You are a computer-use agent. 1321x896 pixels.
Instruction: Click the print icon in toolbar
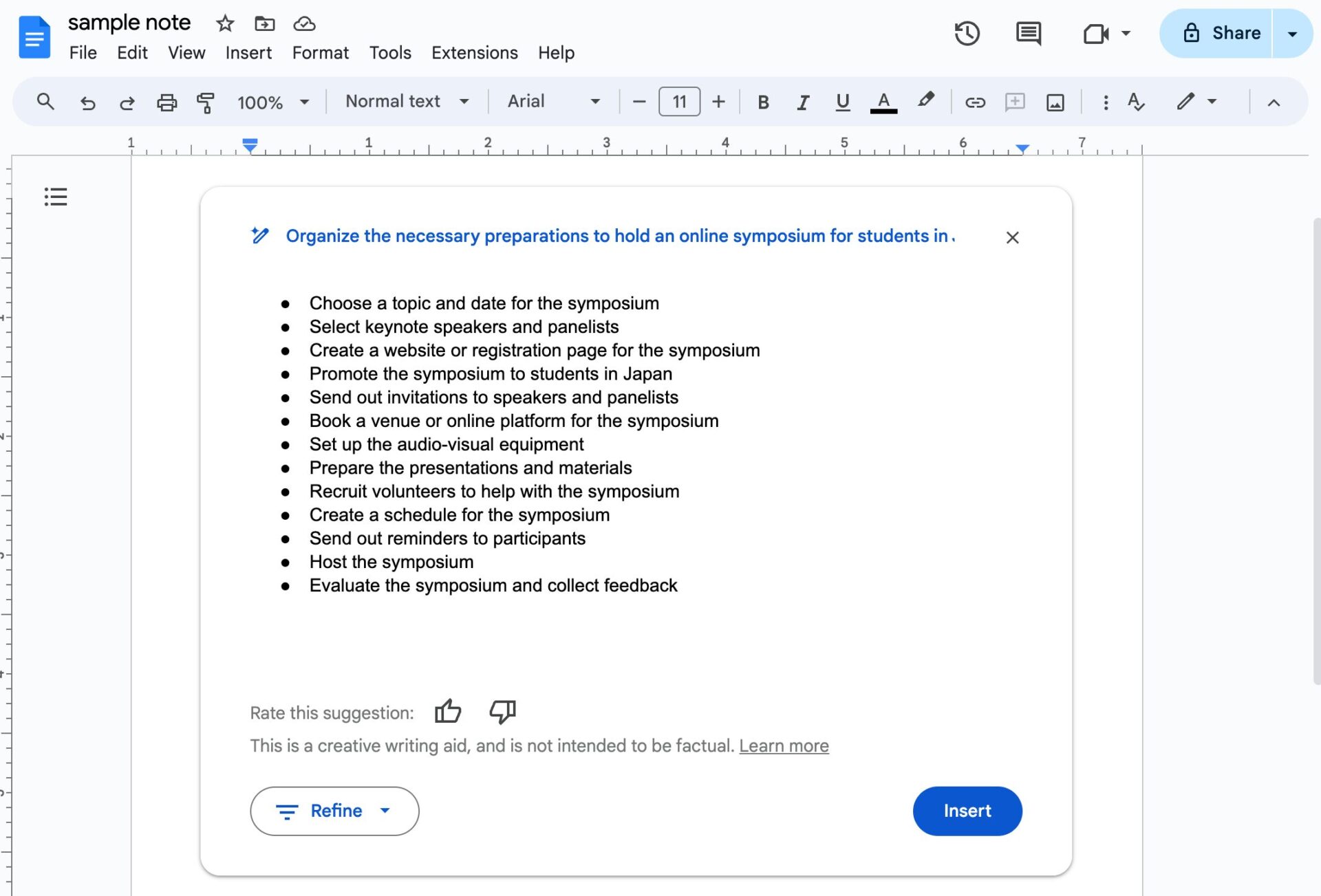click(x=167, y=102)
